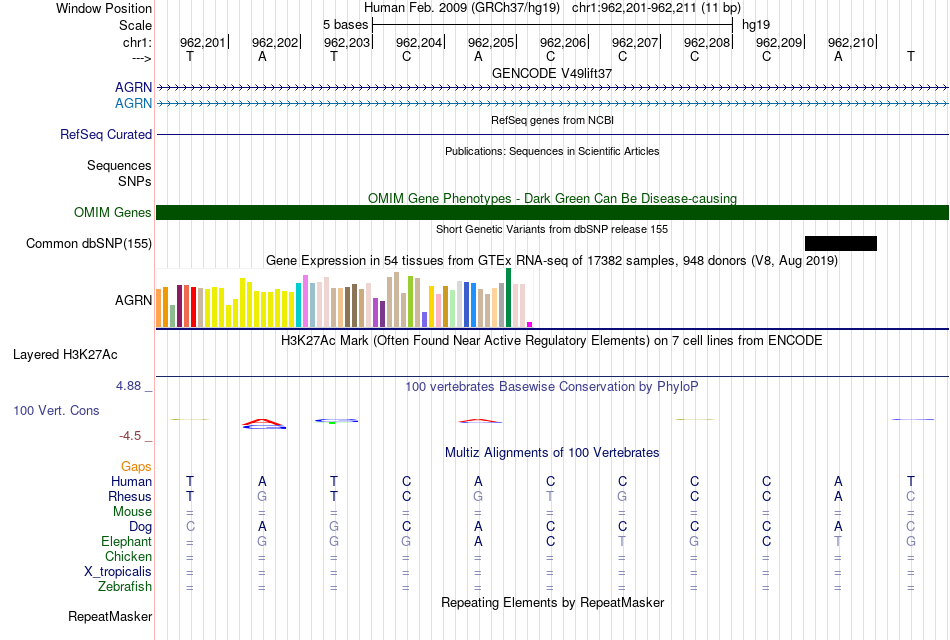Open Publications: Sequences in Scientific Articles title
The image size is (950, 640).
coord(552,151)
